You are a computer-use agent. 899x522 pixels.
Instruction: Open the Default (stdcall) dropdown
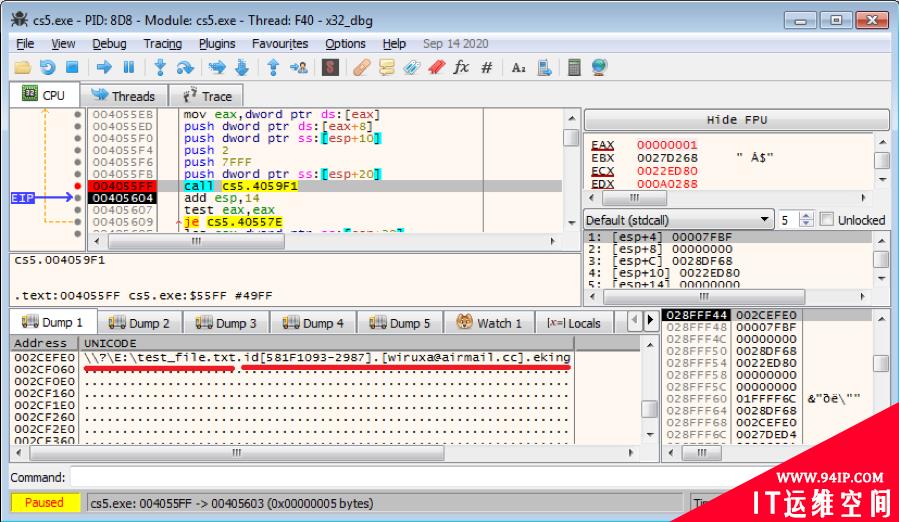tap(678, 220)
